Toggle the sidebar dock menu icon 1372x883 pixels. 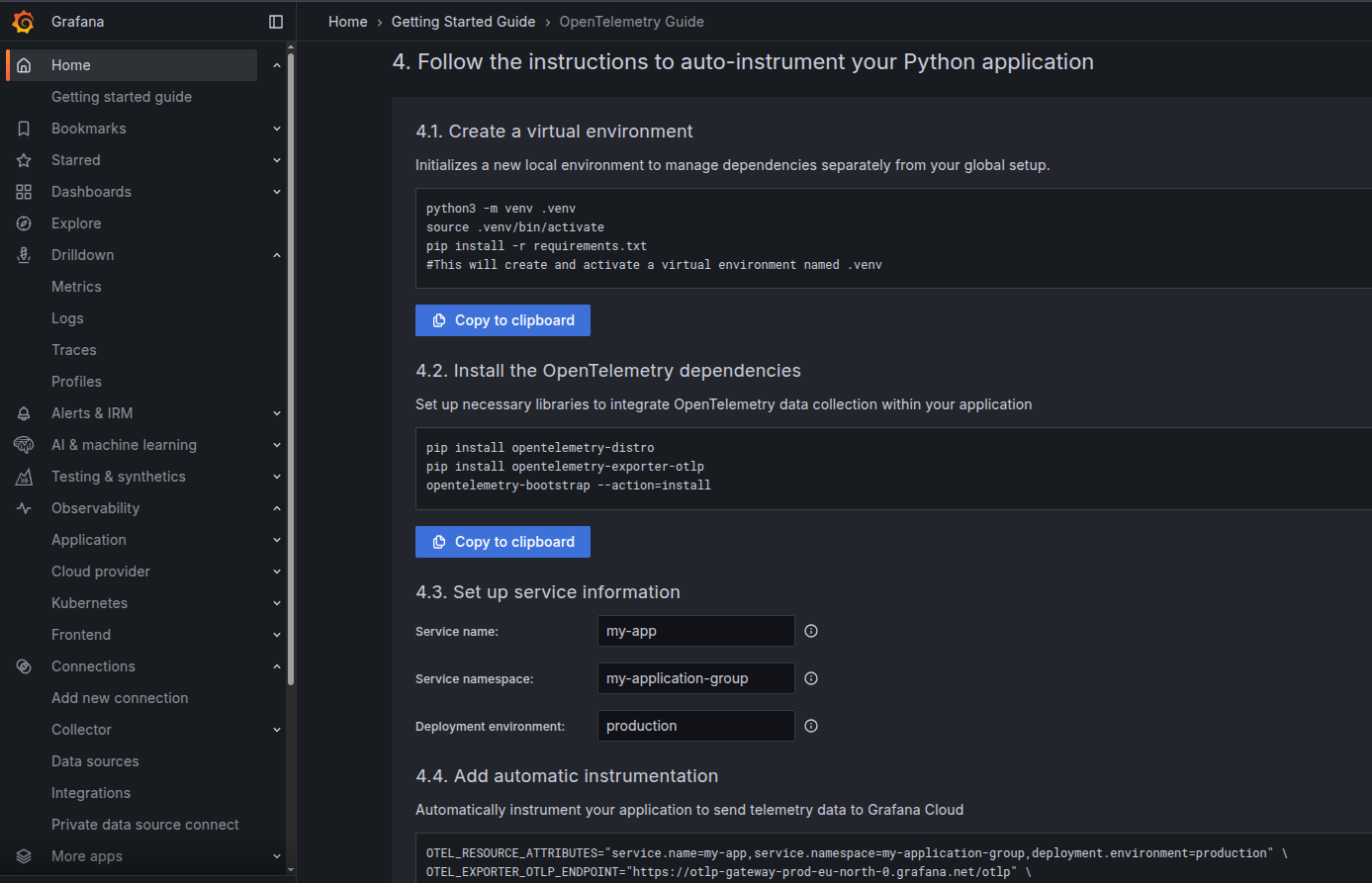click(x=276, y=22)
